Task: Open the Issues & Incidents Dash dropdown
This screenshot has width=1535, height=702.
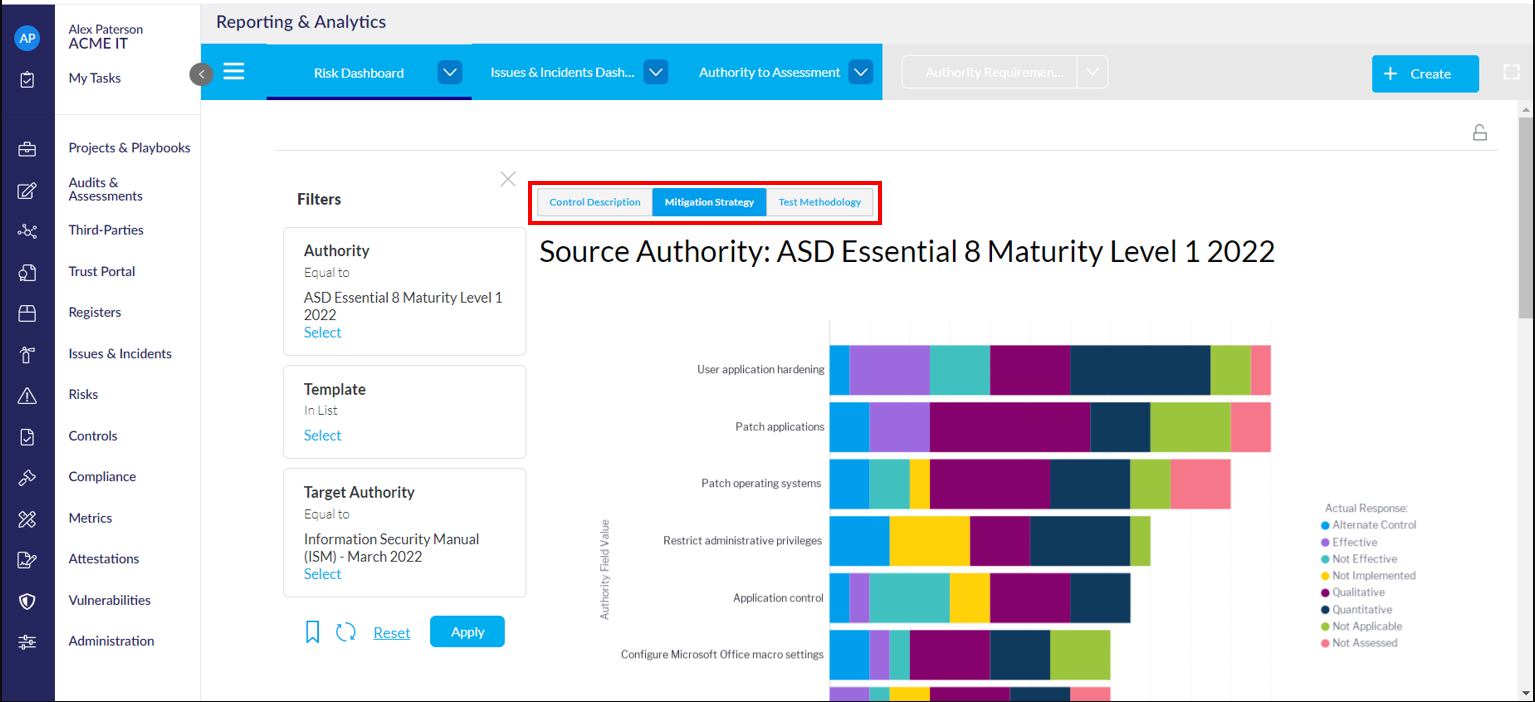Action: tap(655, 72)
